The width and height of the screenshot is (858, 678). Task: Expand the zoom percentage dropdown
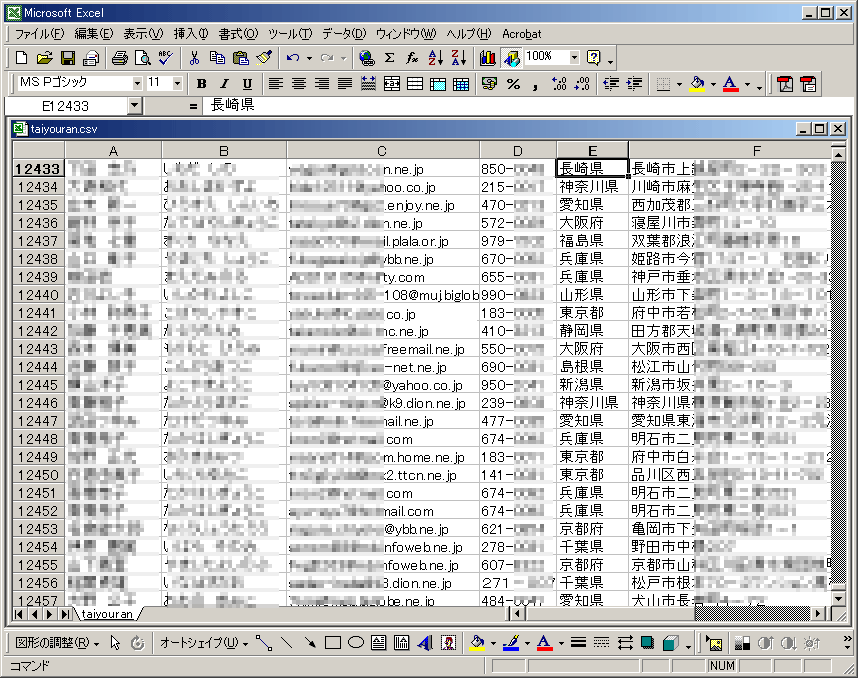(x=574, y=58)
